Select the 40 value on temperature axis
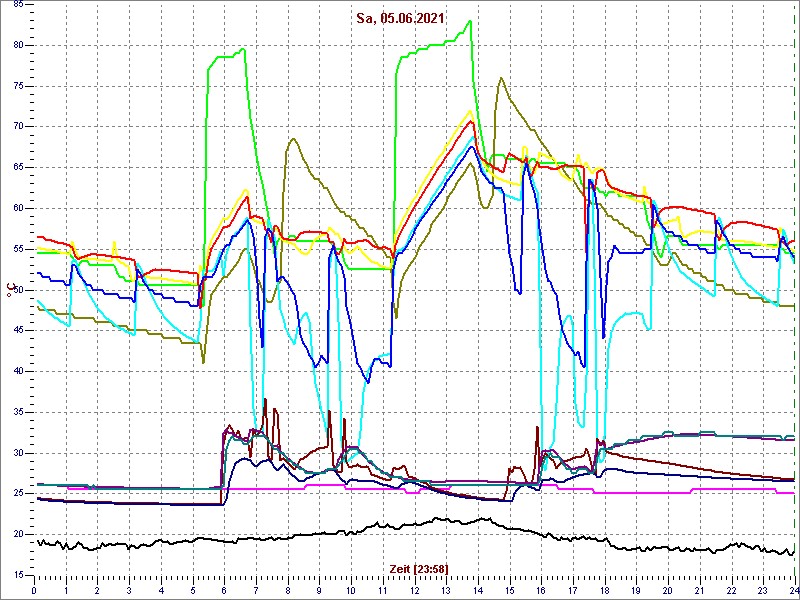Viewport: 800px width, 600px height. click(18, 371)
